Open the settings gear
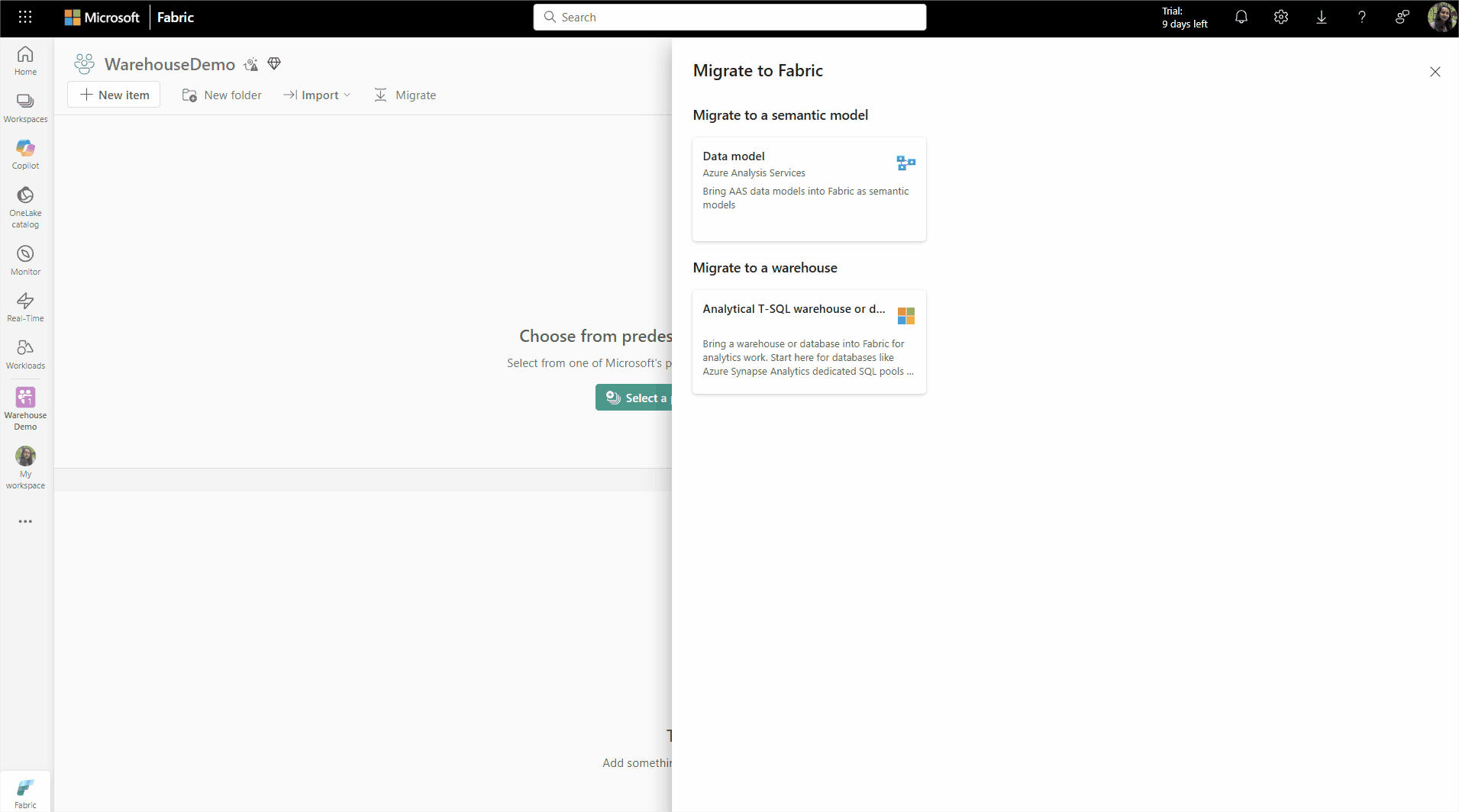 click(1280, 17)
